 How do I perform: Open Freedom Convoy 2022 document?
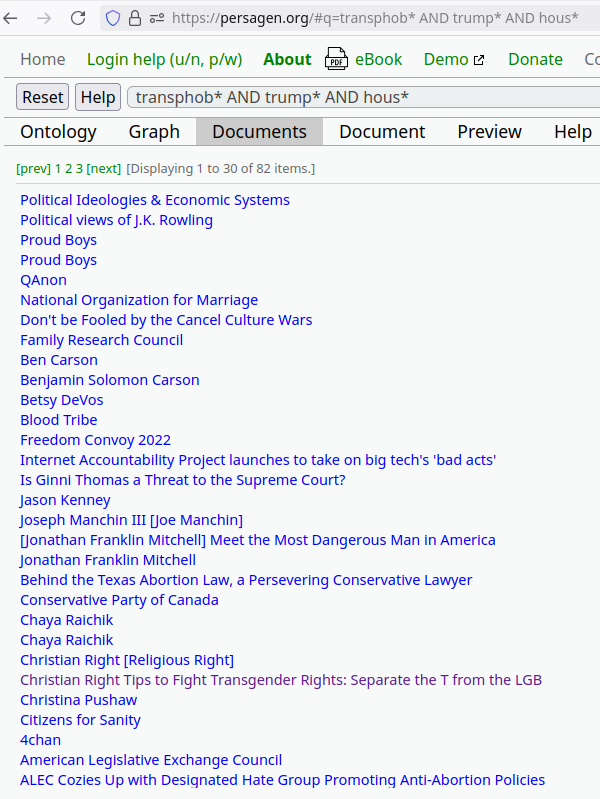pos(95,440)
